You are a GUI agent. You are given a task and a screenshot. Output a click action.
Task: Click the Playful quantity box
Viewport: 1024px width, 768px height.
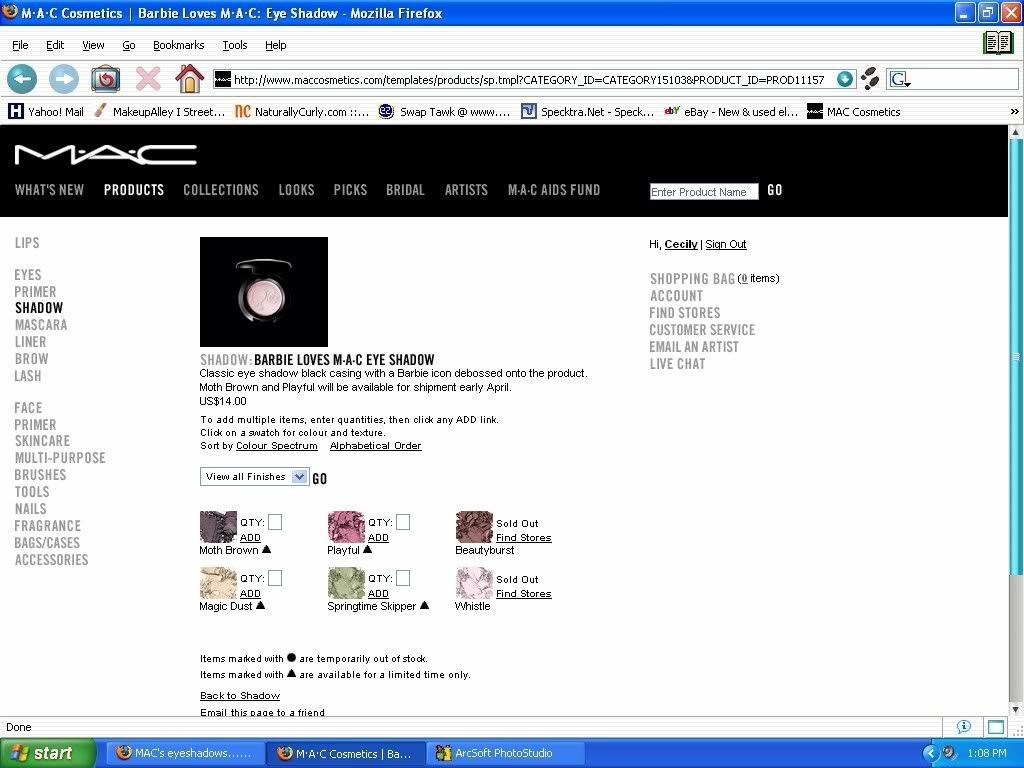[403, 522]
